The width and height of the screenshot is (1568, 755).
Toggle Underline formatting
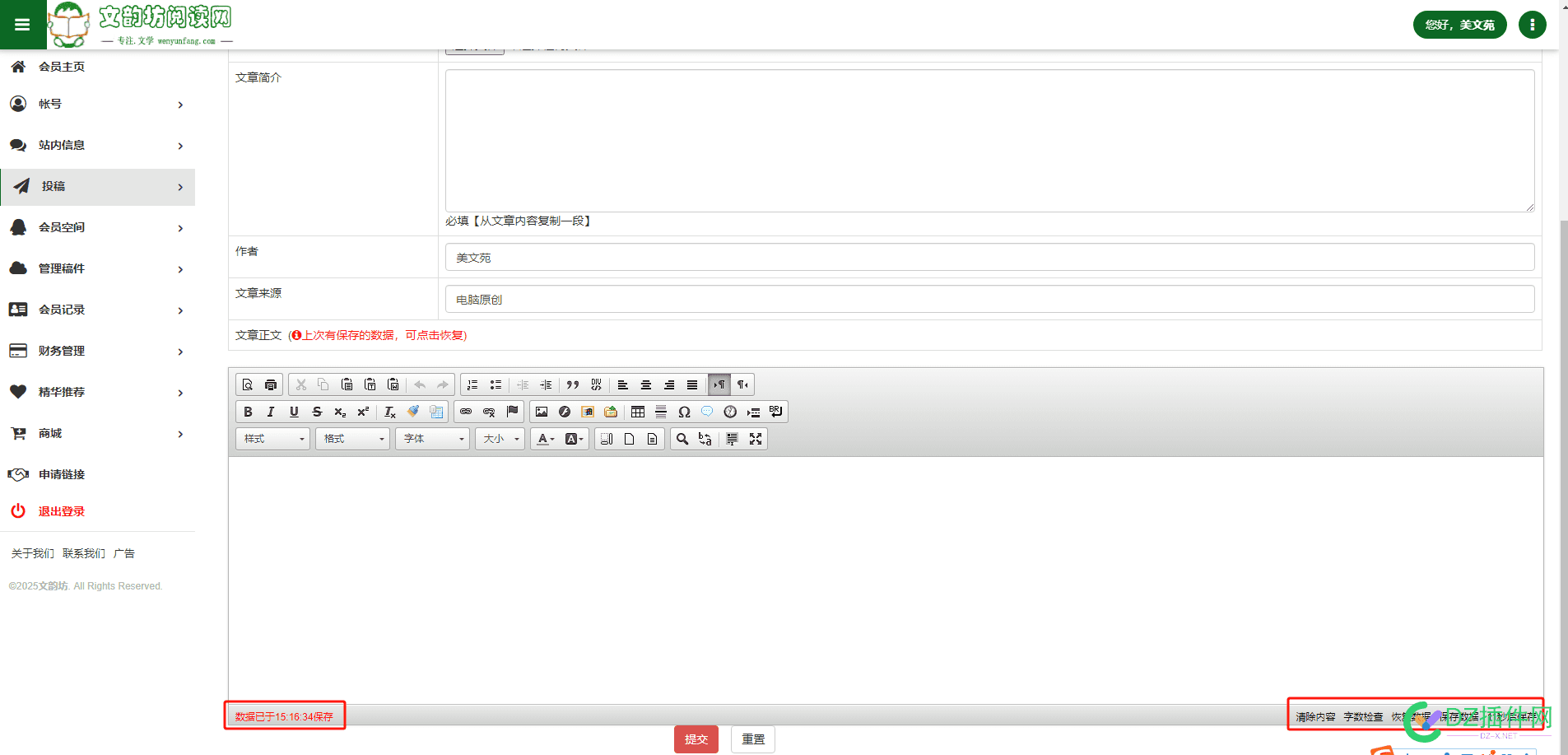coord(294,412)
